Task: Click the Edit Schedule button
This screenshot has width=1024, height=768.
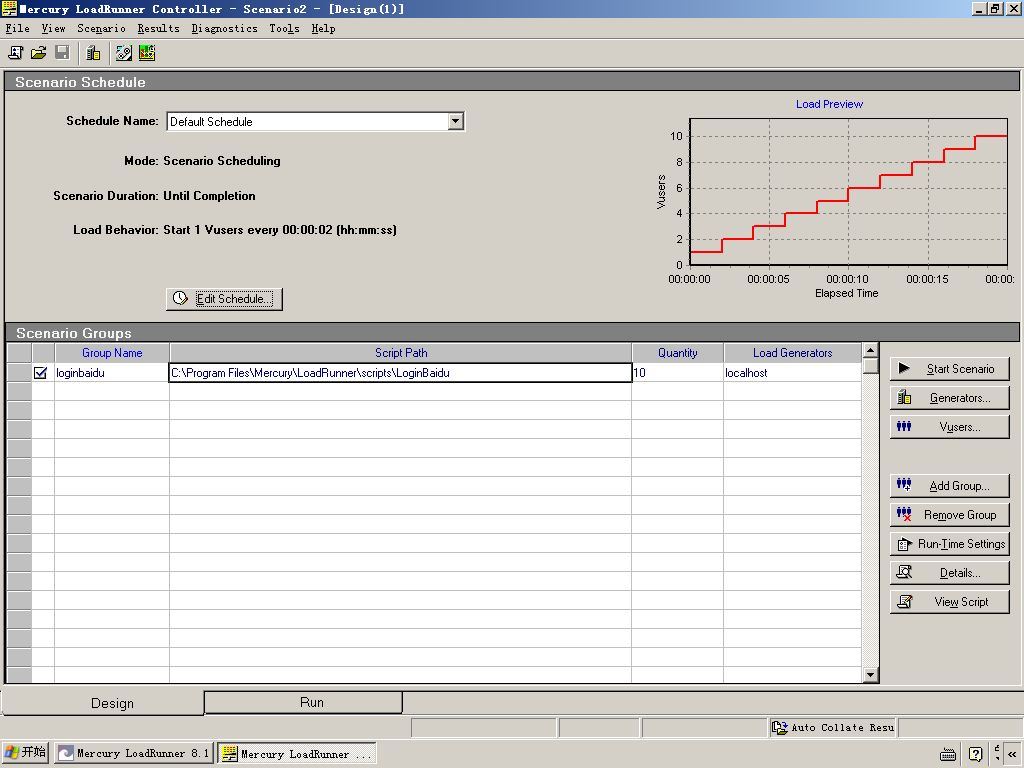Action: pyautogui.click(x=224, y=299)
